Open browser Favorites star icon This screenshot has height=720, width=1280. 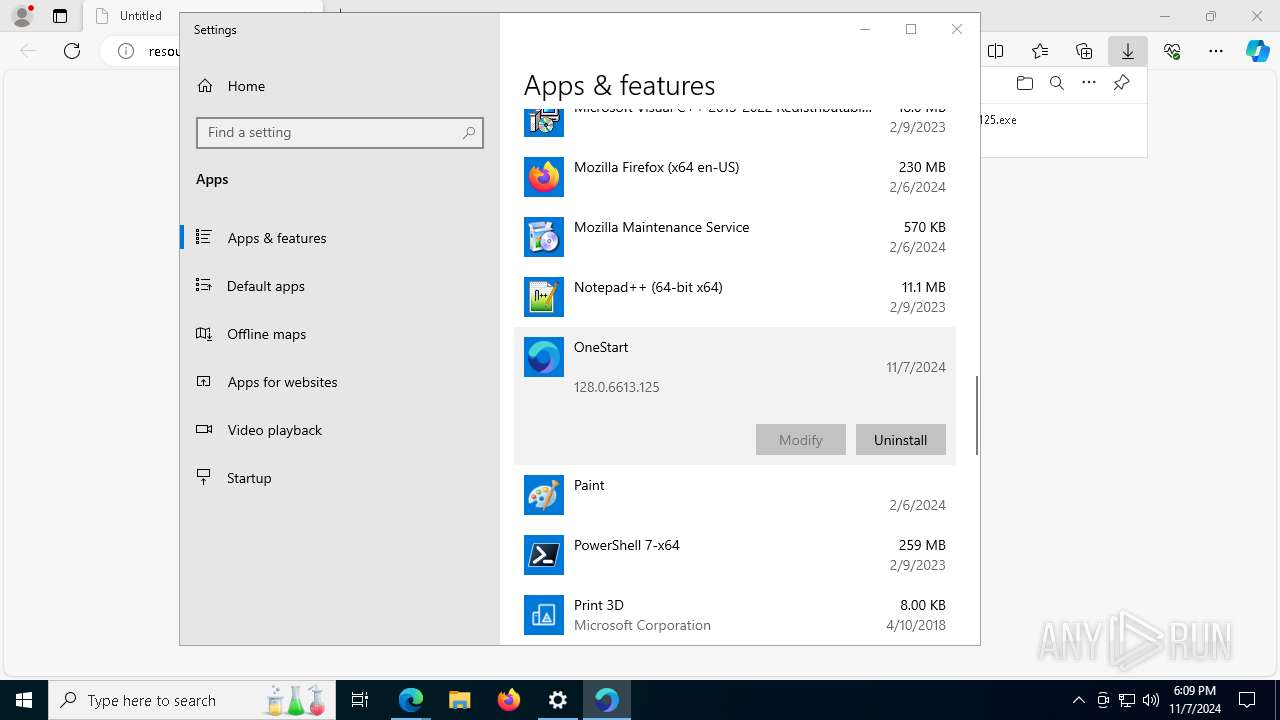pyautogui.click(x=1040, y=51)
